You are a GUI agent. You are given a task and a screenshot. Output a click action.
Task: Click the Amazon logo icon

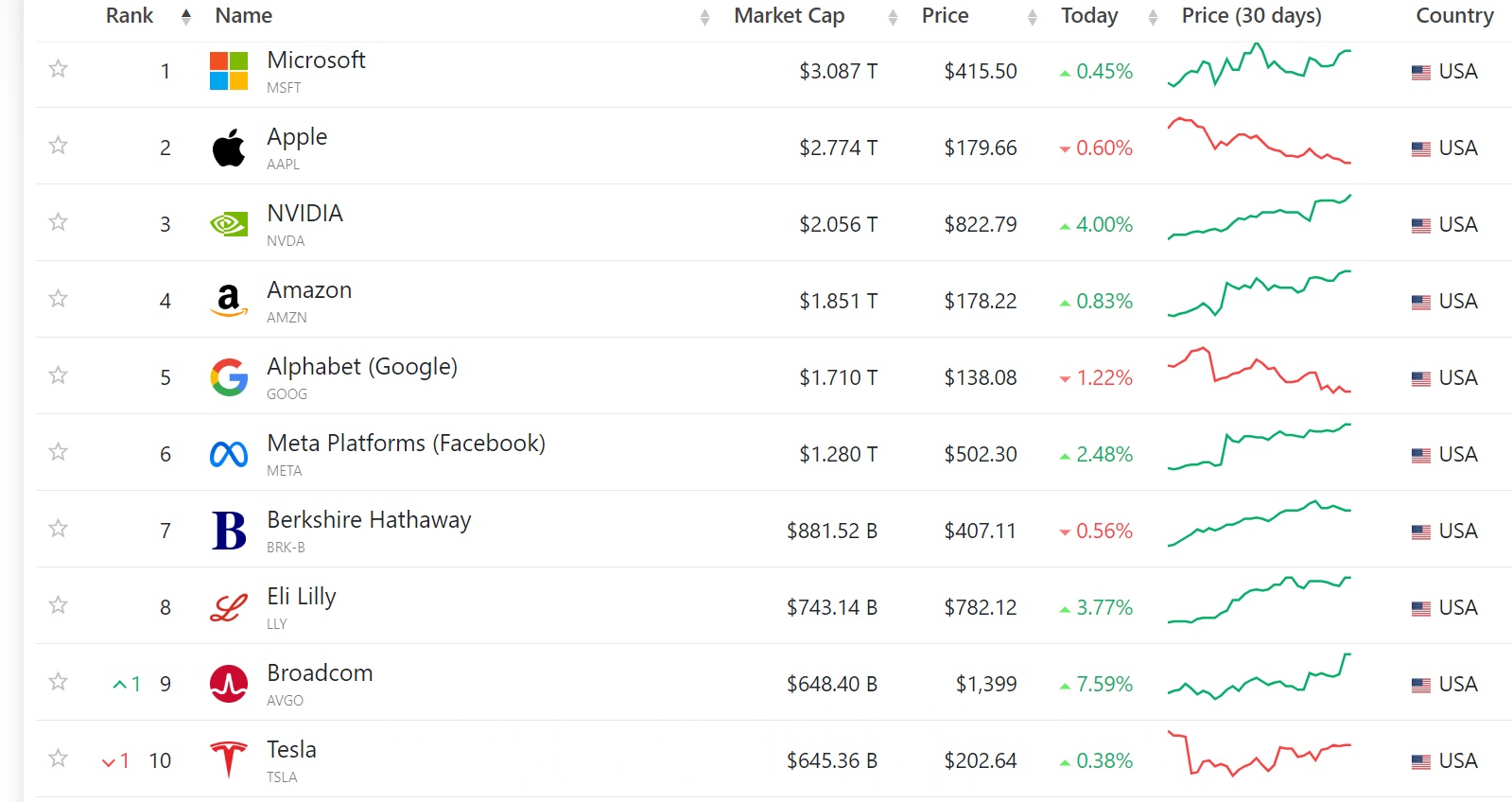point(229,301)
